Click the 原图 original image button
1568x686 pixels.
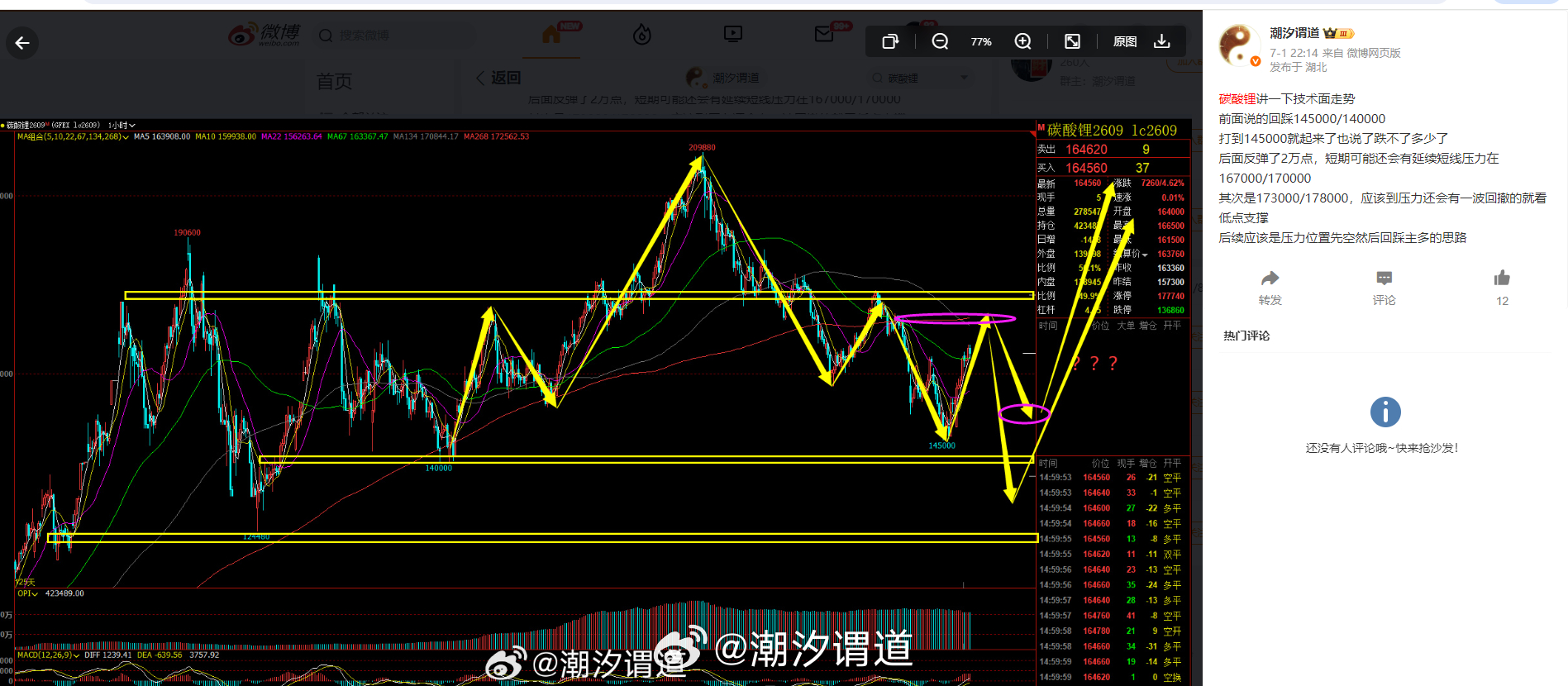[1125, 41]
